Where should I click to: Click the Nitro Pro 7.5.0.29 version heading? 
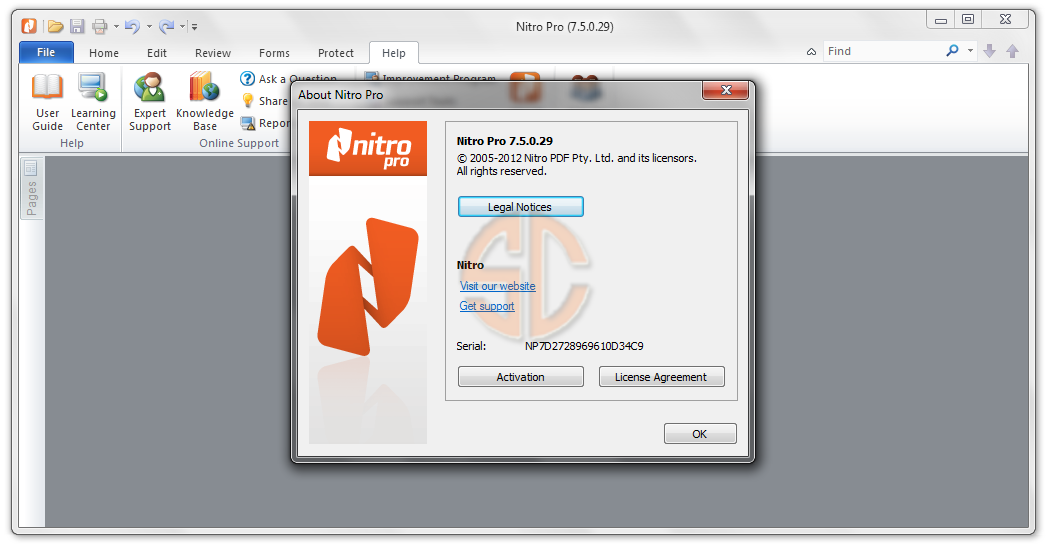(x=505, y=141)
